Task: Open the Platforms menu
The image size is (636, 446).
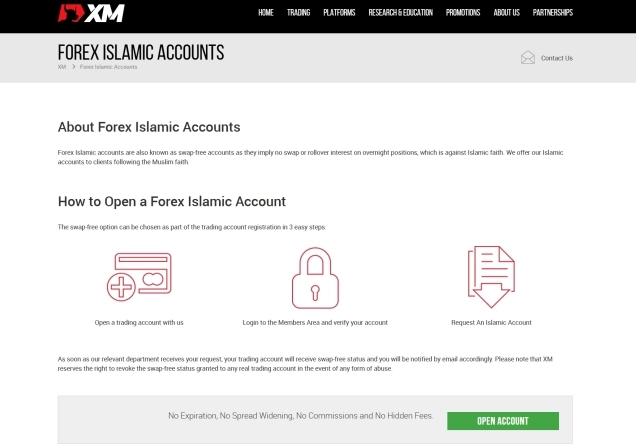Action: [339, 13]
